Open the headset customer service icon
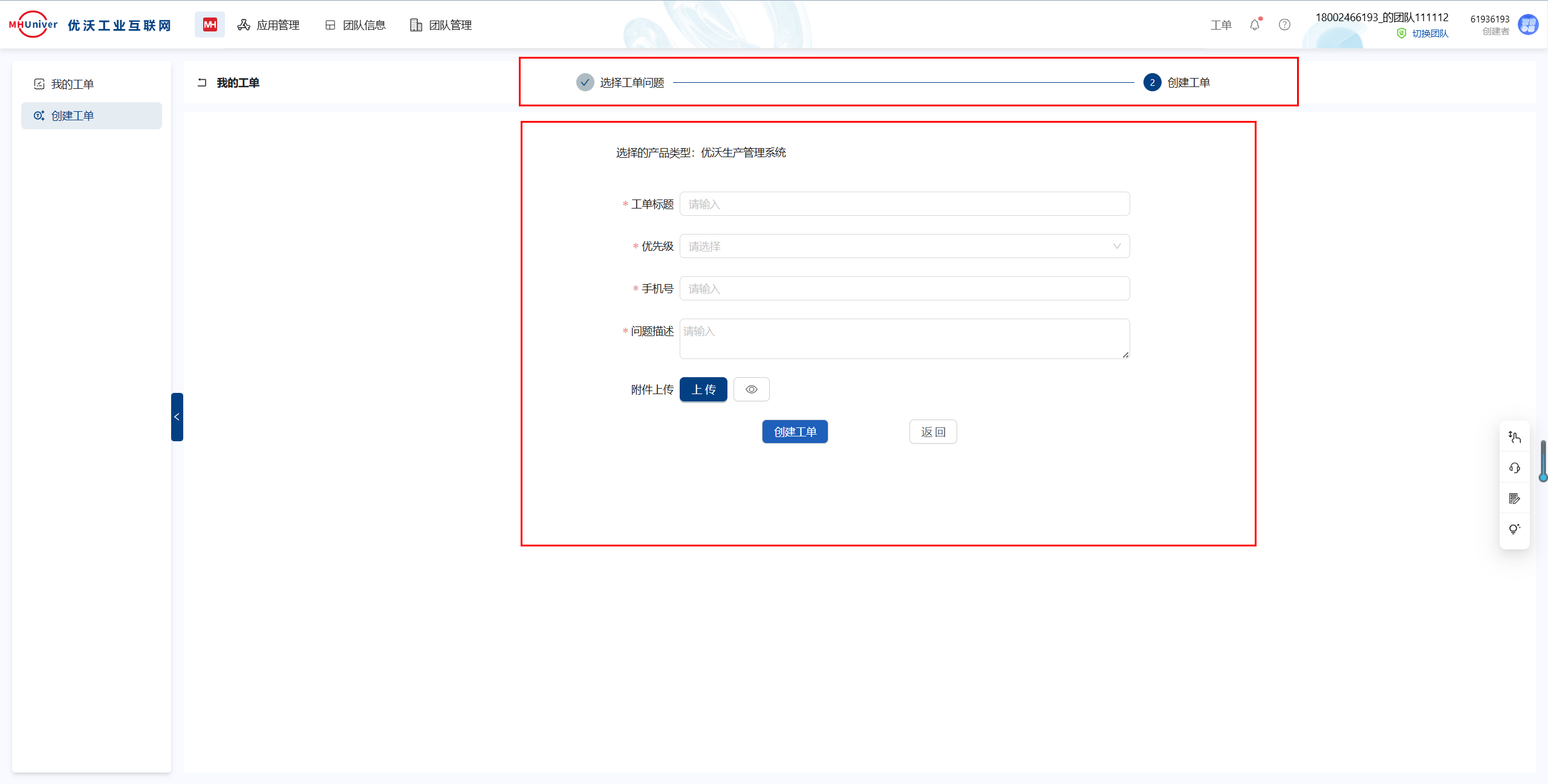 tap(1514, 468)
